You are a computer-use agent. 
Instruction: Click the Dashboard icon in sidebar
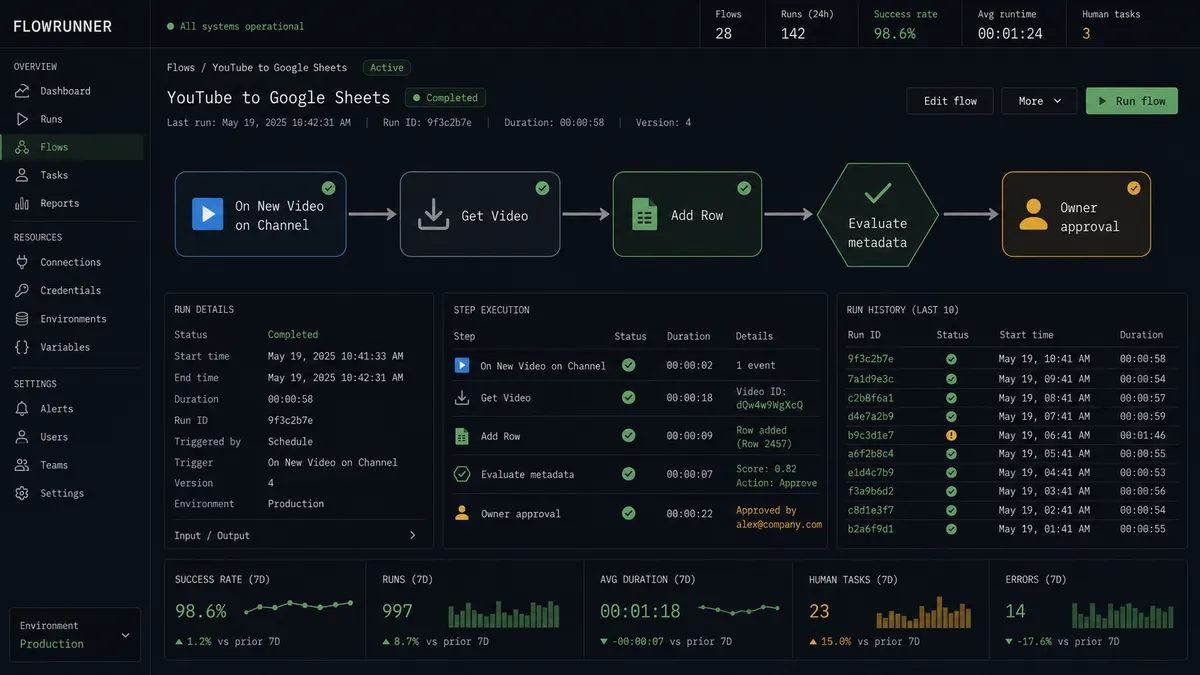point(22,91)
